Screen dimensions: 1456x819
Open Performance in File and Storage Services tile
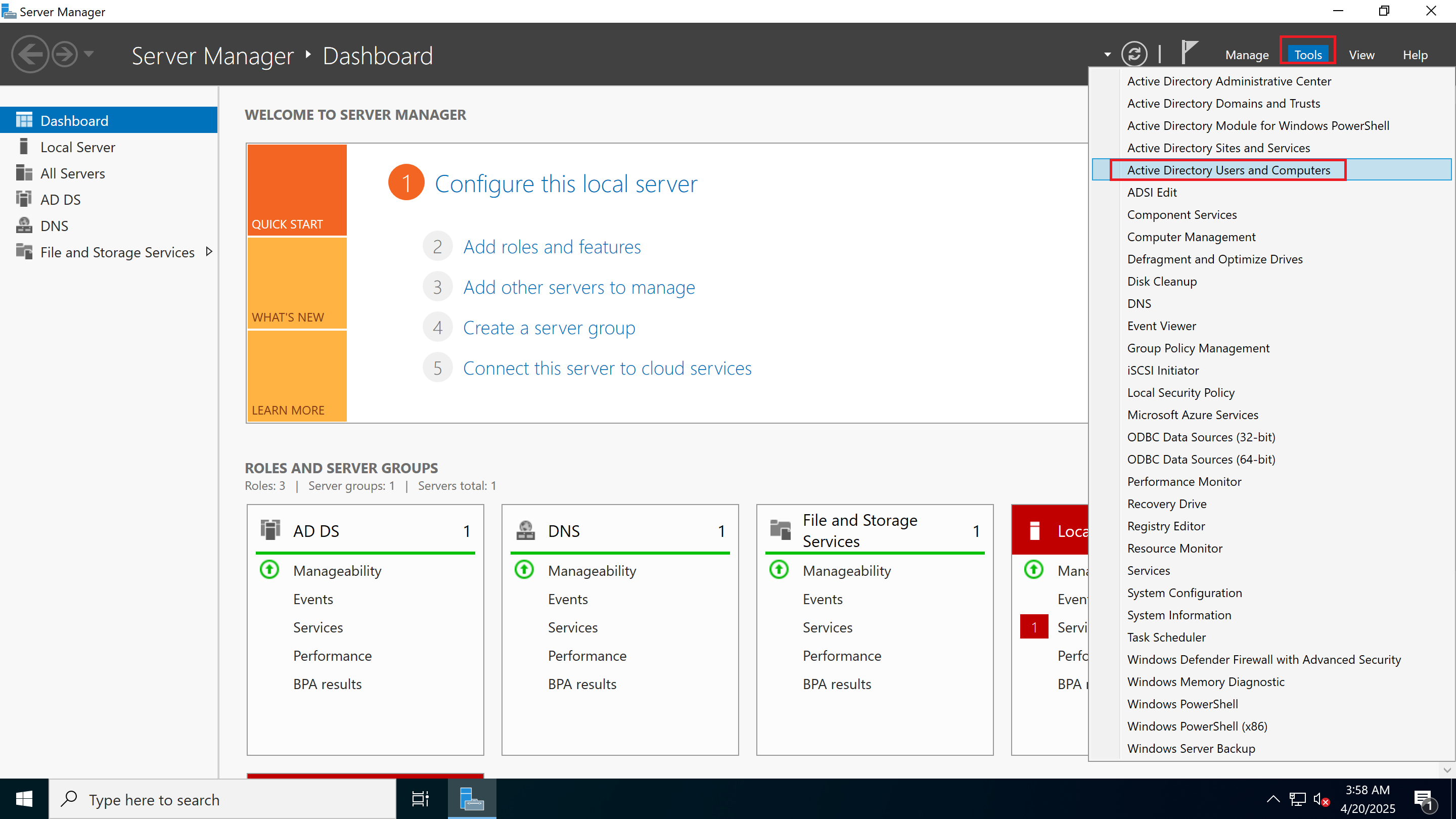click(x=842, y=656)
